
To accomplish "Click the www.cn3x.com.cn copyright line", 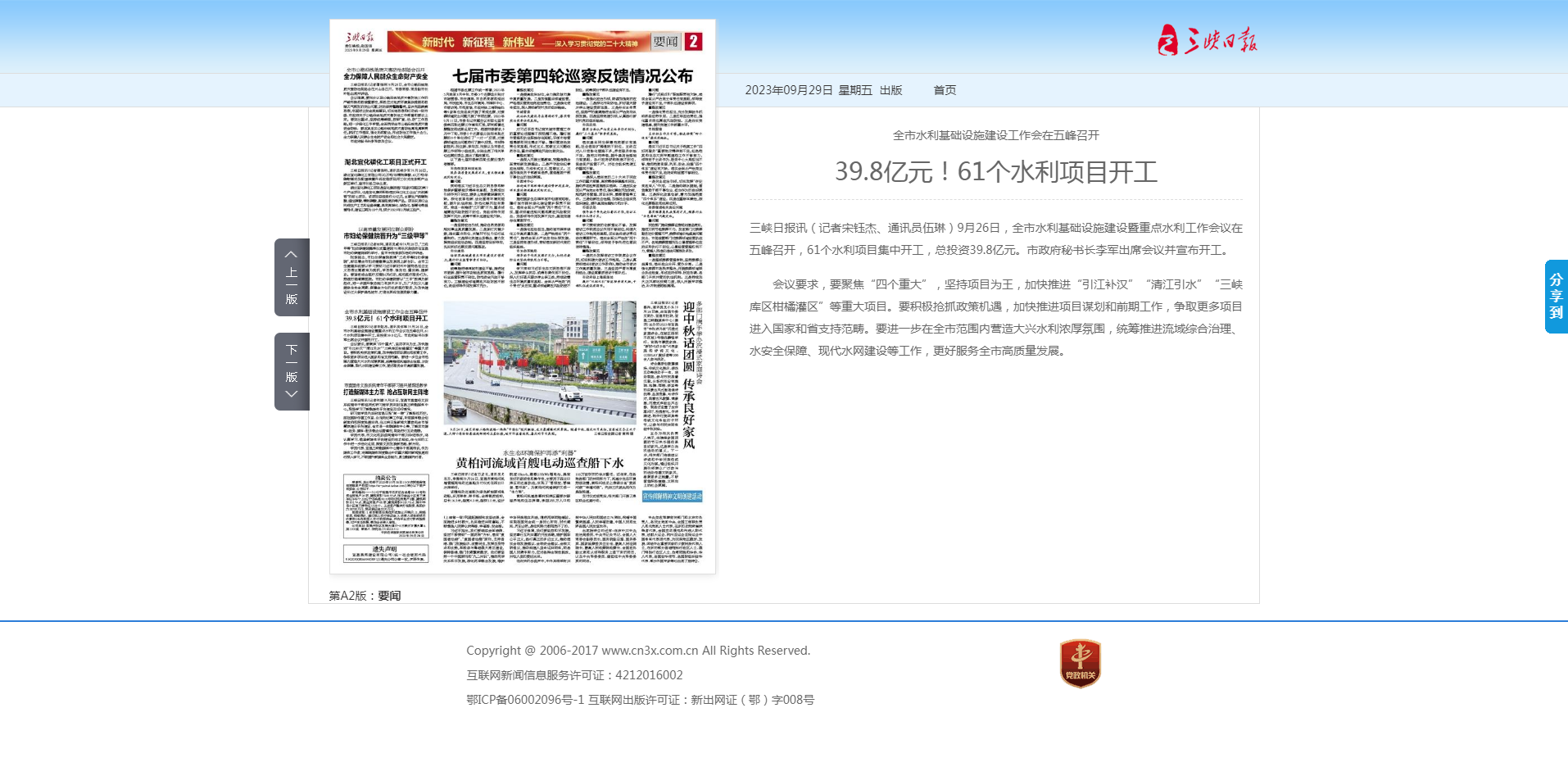I will tap(638, 651).
